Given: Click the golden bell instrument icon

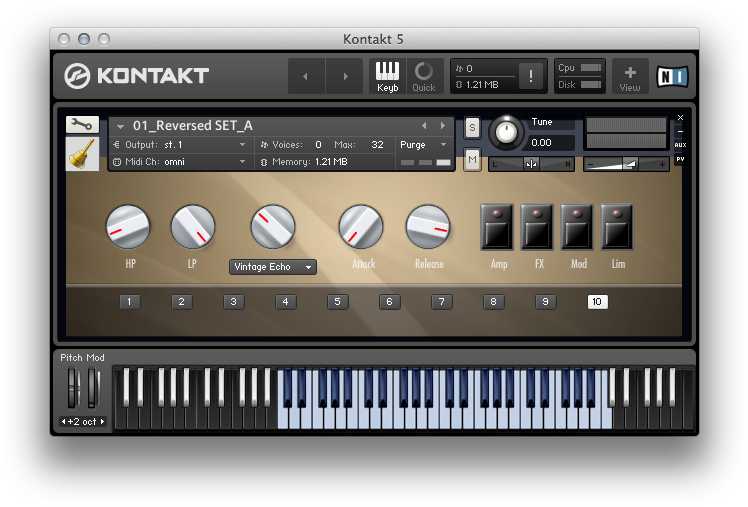Looking at the screenshot, I should pos(82,154).
